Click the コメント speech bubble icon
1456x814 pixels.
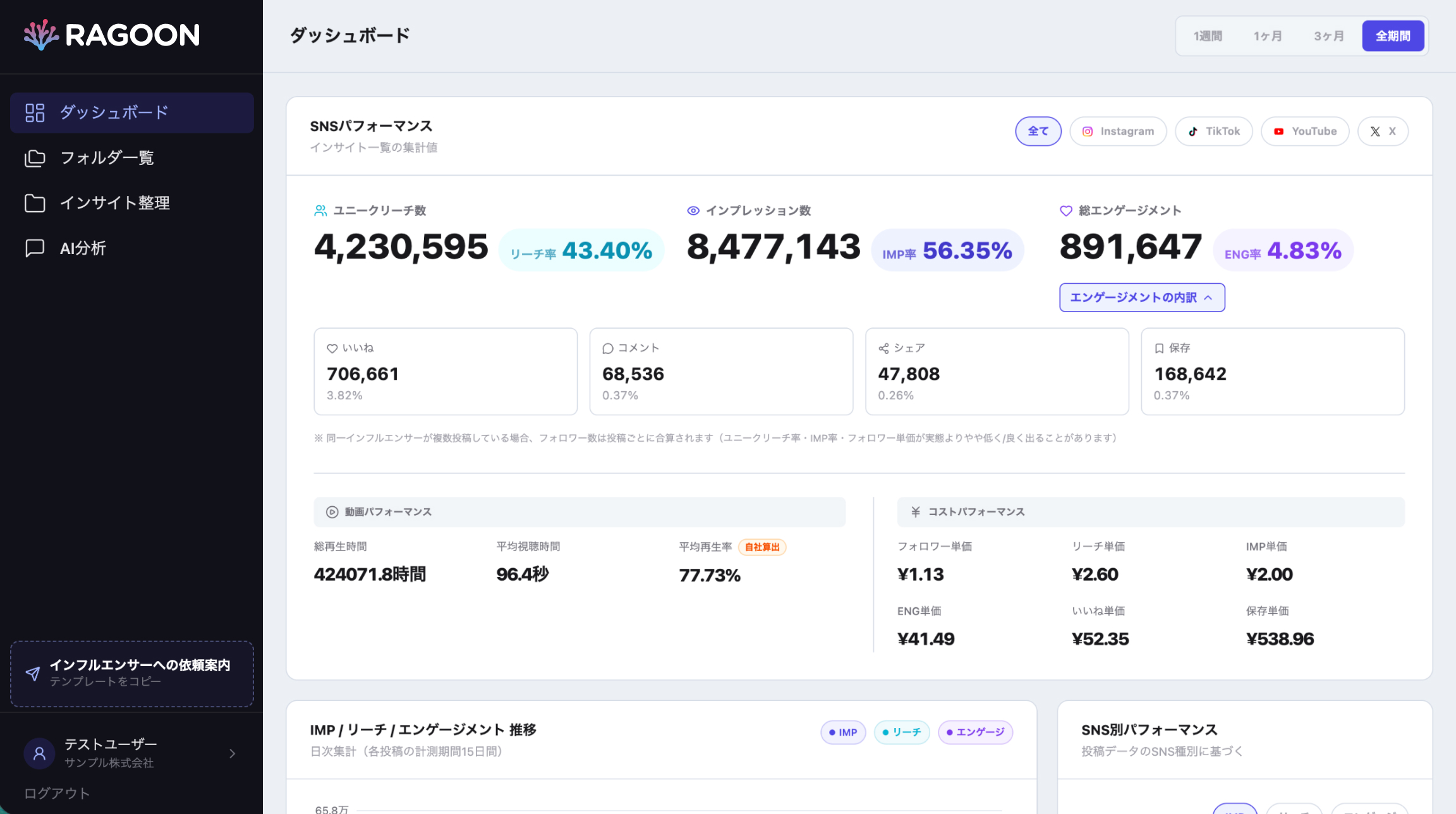click(x=608, y=348)
